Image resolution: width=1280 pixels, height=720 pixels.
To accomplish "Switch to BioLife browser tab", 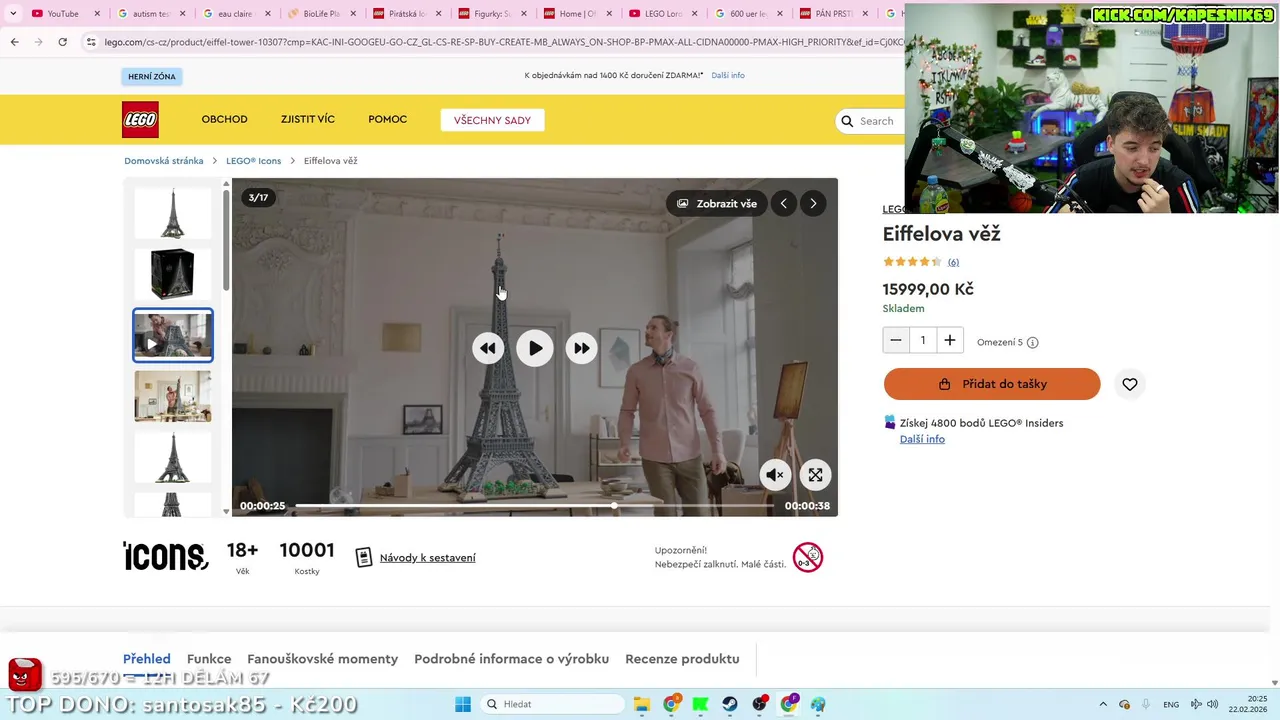I will tap(321, 14).
